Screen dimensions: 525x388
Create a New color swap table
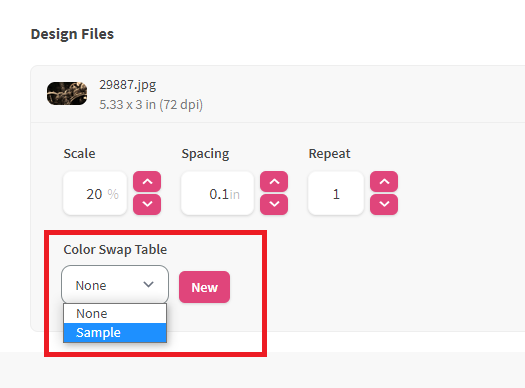(204, 287)
